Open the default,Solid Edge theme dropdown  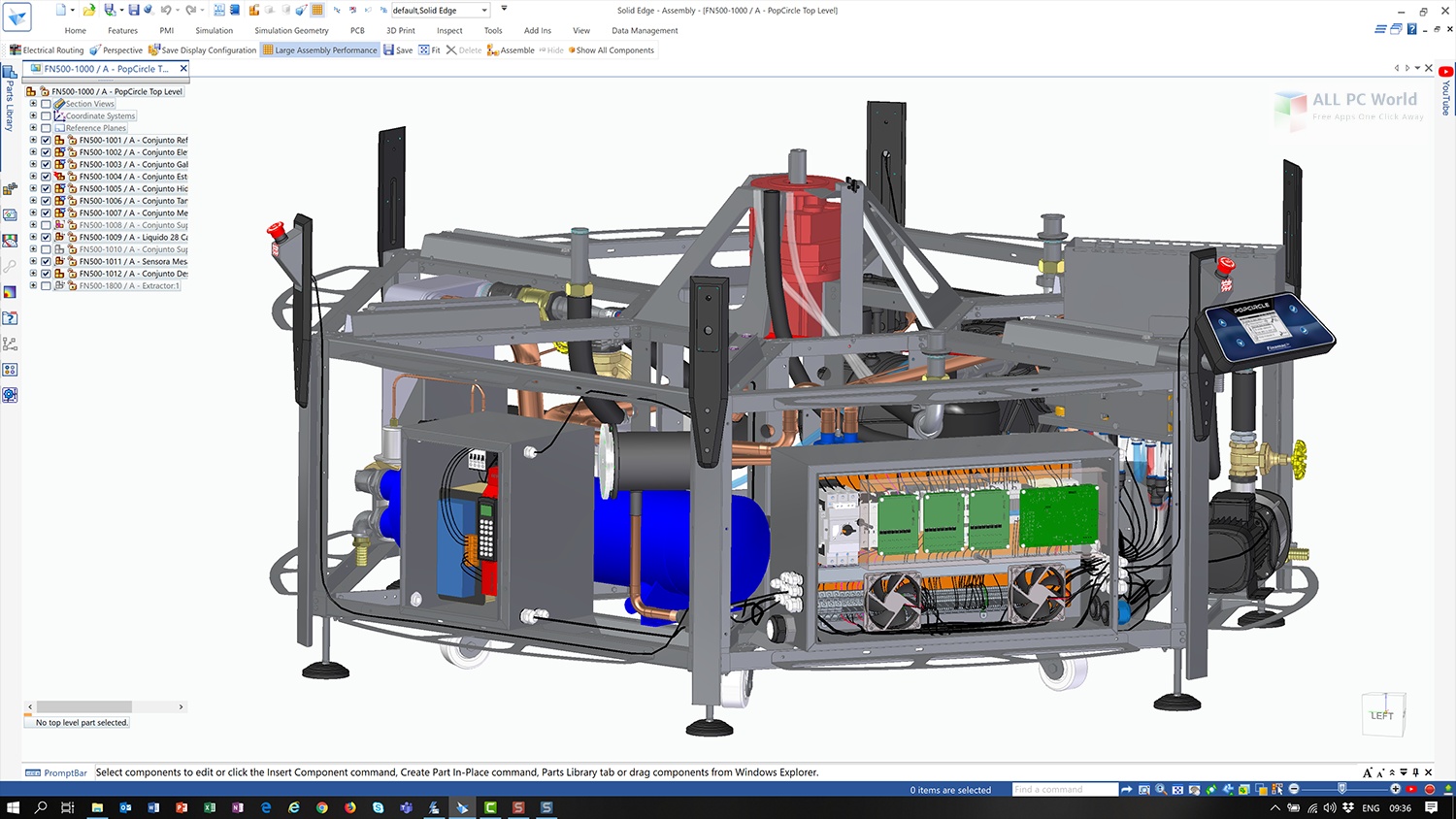point(484,11)
